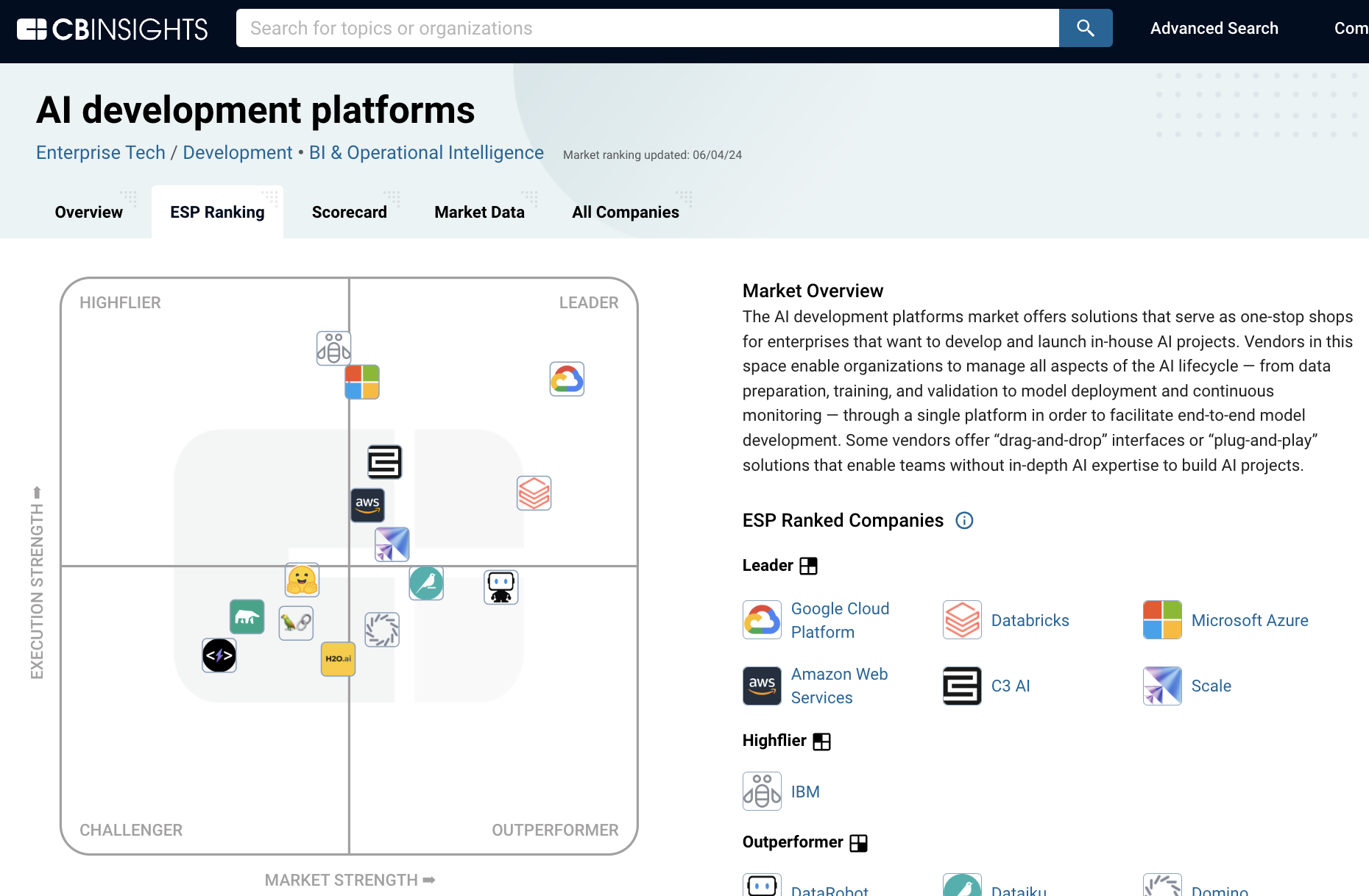The image size is (1369, 896).
Task: Click the CHALLENGER quadrant label
Action: click(131, 830)
